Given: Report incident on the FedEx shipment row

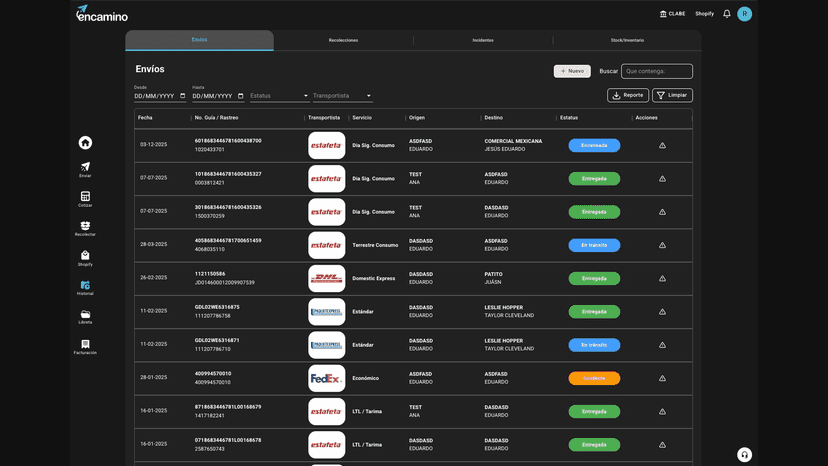Looking at the screenshot, I should [x=662, y=378].
